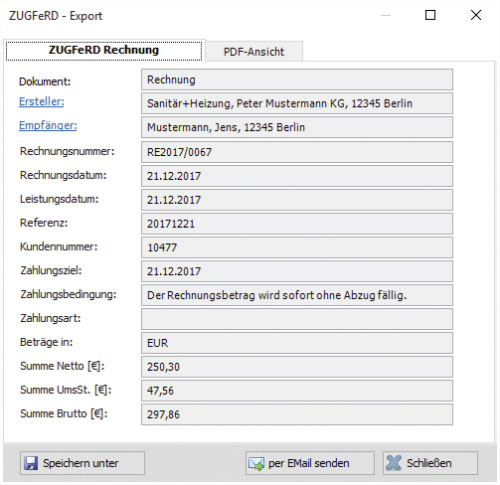Viewport: 500px width, 485px height.
Task: Switch to the PDF-Ansicht tab
Action: point(254,52)
